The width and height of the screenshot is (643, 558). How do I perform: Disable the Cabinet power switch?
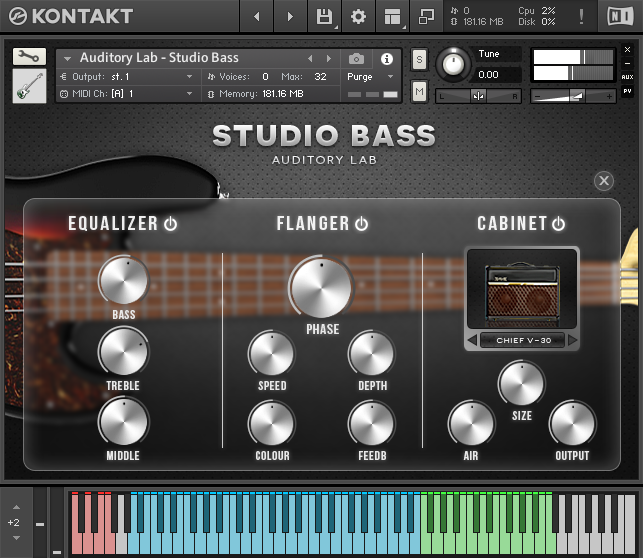(558, 224)
